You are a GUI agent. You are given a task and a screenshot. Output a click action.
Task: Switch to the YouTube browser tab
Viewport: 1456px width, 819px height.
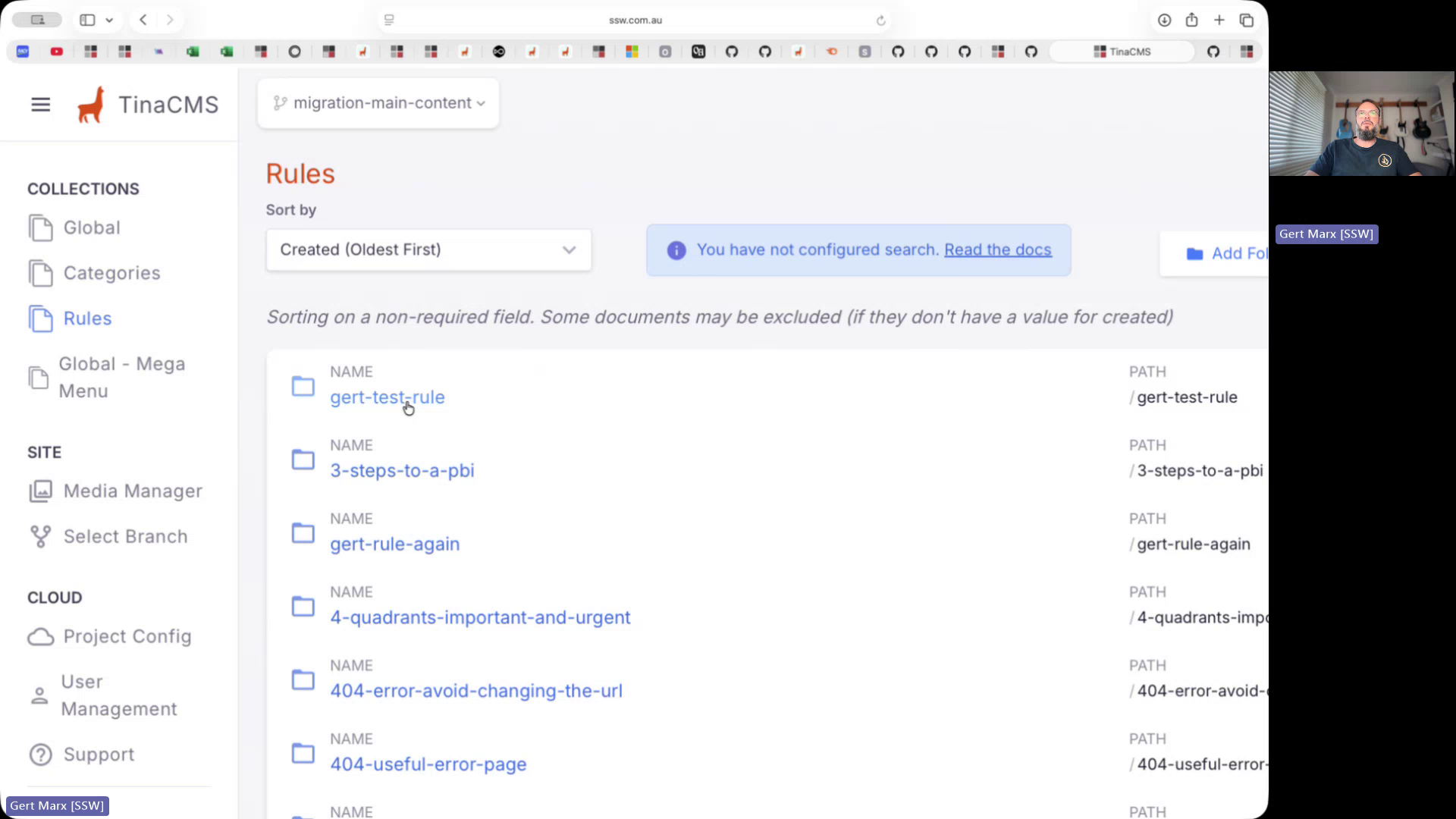click(x=56, y=52)
